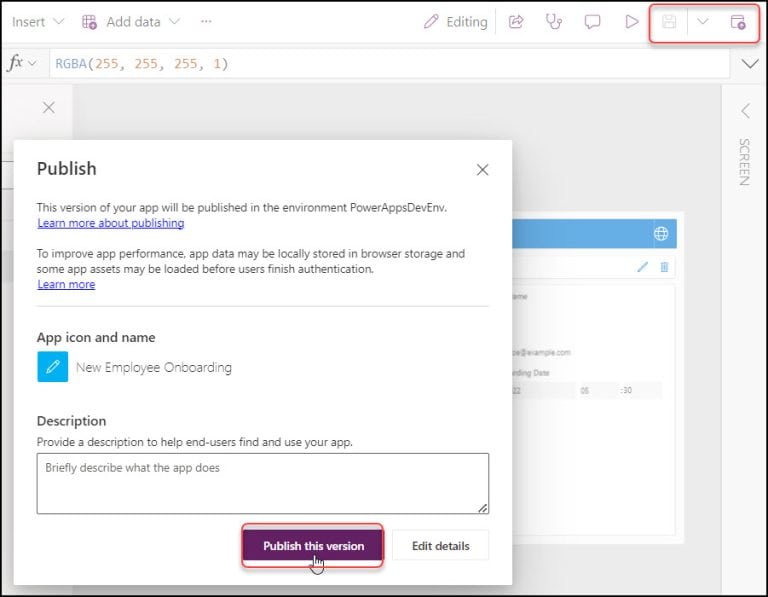Click the Save disk icon
Screen dimensions: 768x597
pos(669,21)
